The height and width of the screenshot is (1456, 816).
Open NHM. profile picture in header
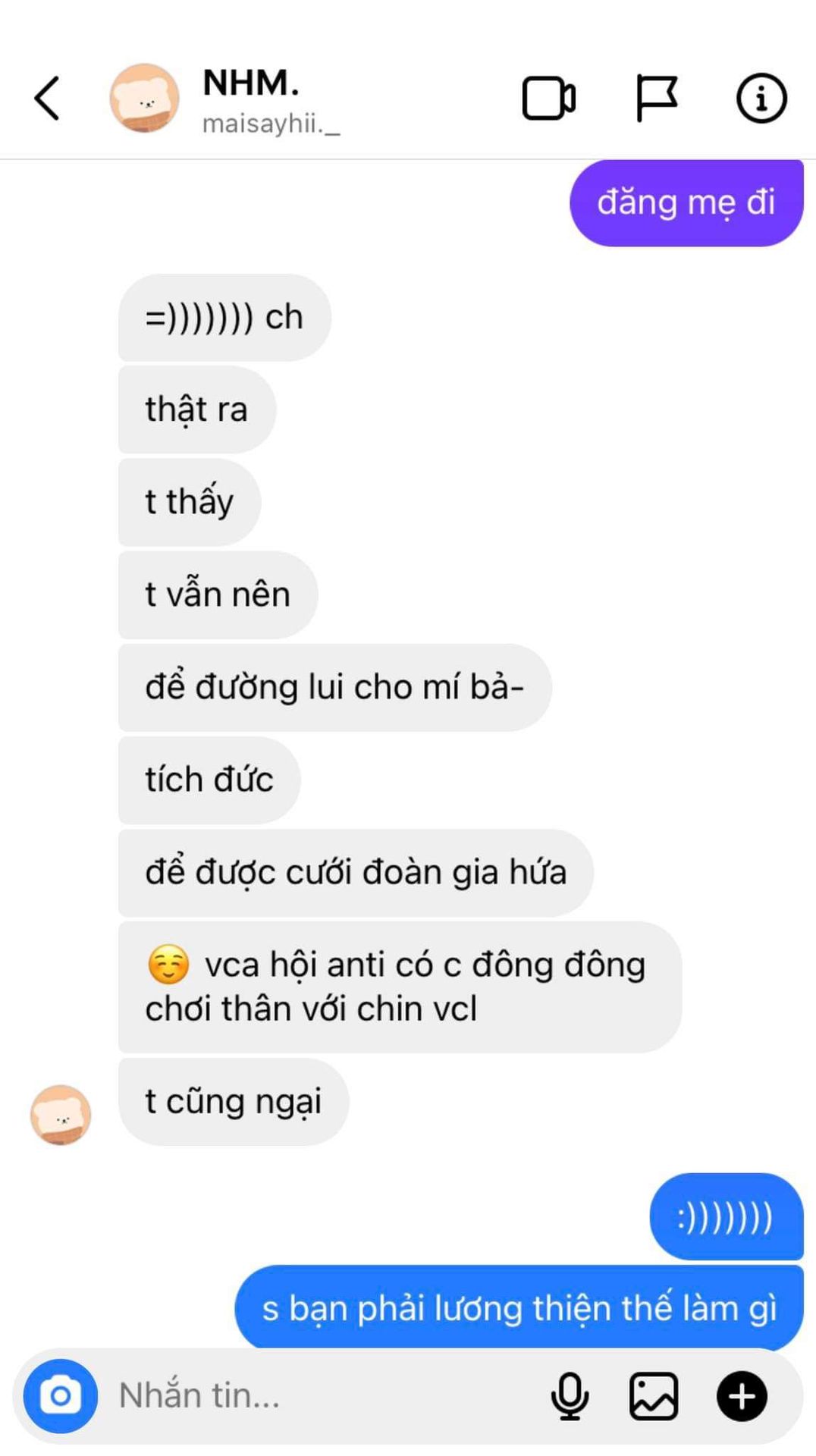pos(145,98)
